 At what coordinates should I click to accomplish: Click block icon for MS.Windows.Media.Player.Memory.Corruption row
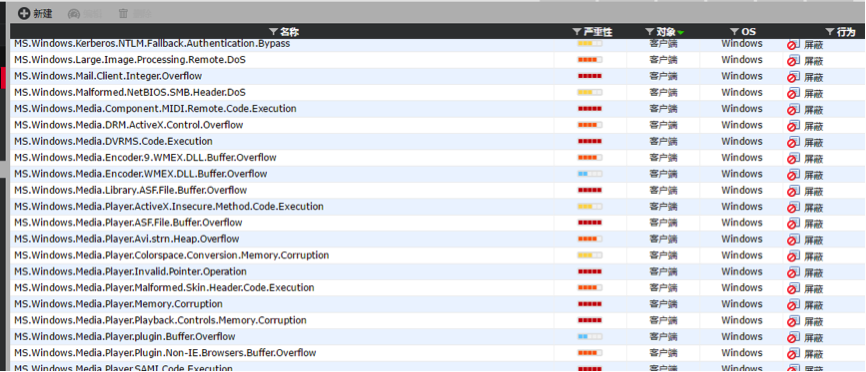(x=793, y=305)
